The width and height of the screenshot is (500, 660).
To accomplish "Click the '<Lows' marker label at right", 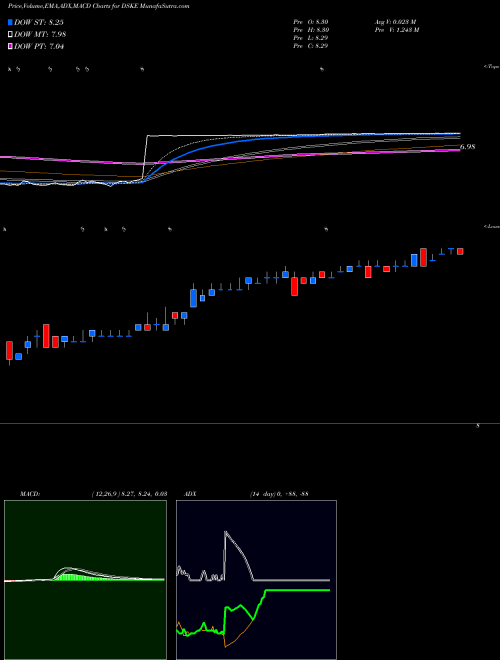I will (x=492, y=227).
